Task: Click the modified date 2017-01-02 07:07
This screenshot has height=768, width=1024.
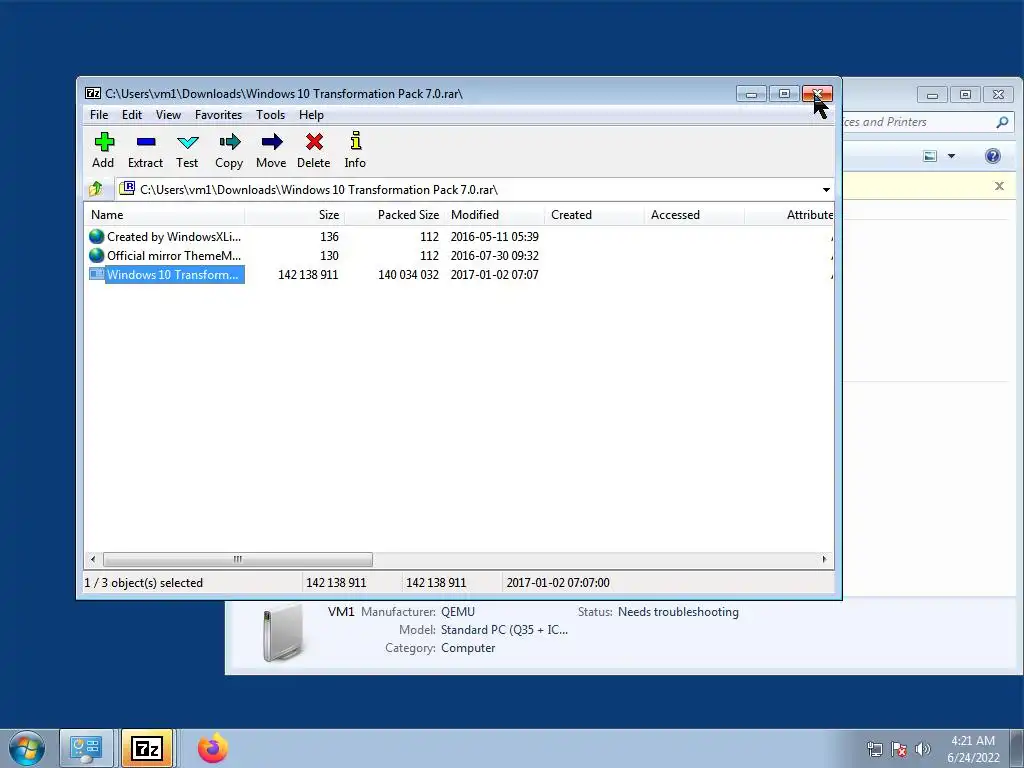Action: tap(494, 275)
